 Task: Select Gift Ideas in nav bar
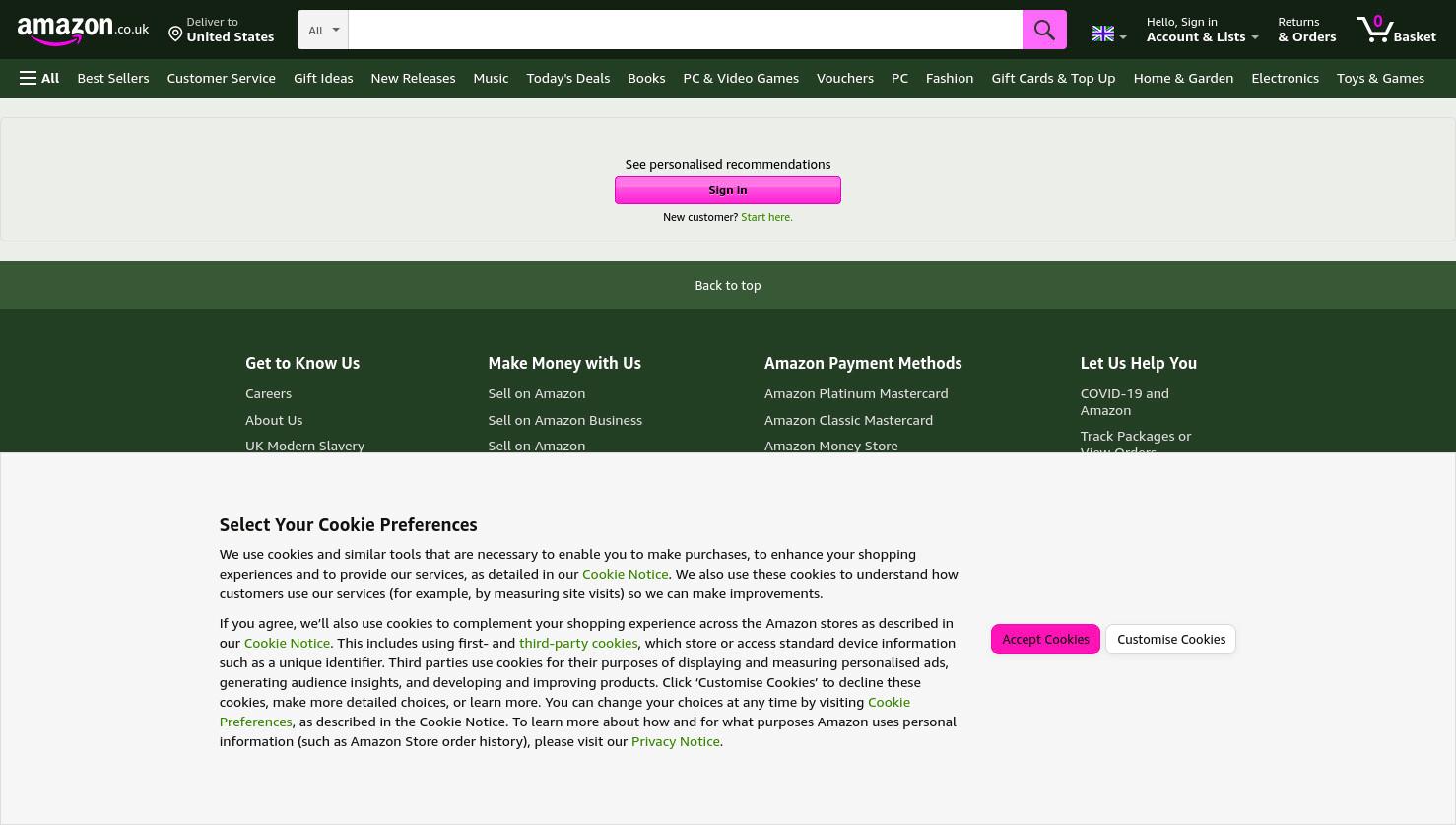(323, 78)
